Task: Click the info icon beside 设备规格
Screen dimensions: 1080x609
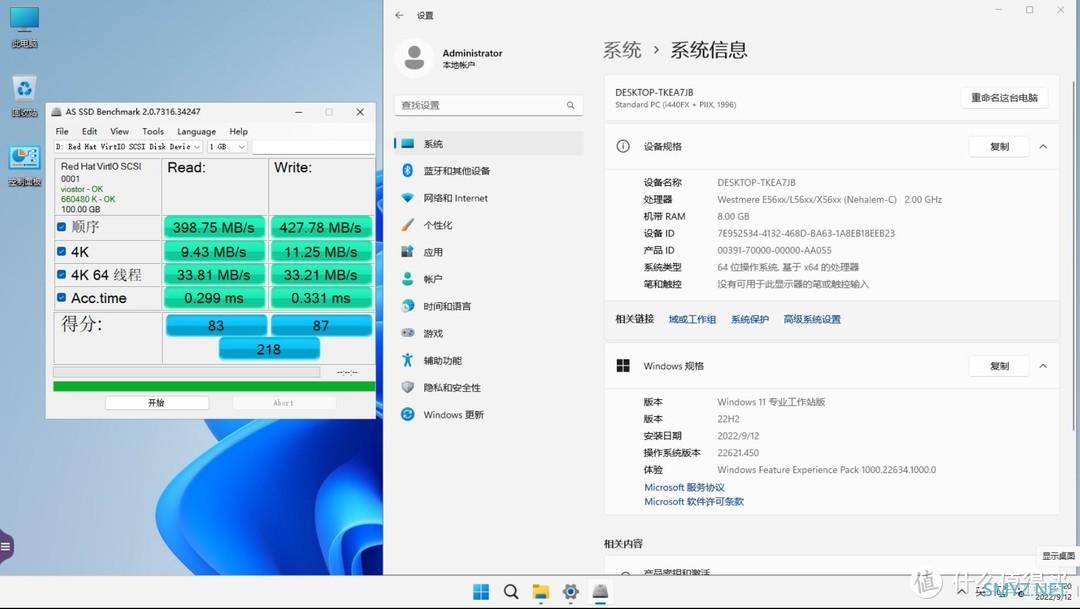Action: point(623,146)
